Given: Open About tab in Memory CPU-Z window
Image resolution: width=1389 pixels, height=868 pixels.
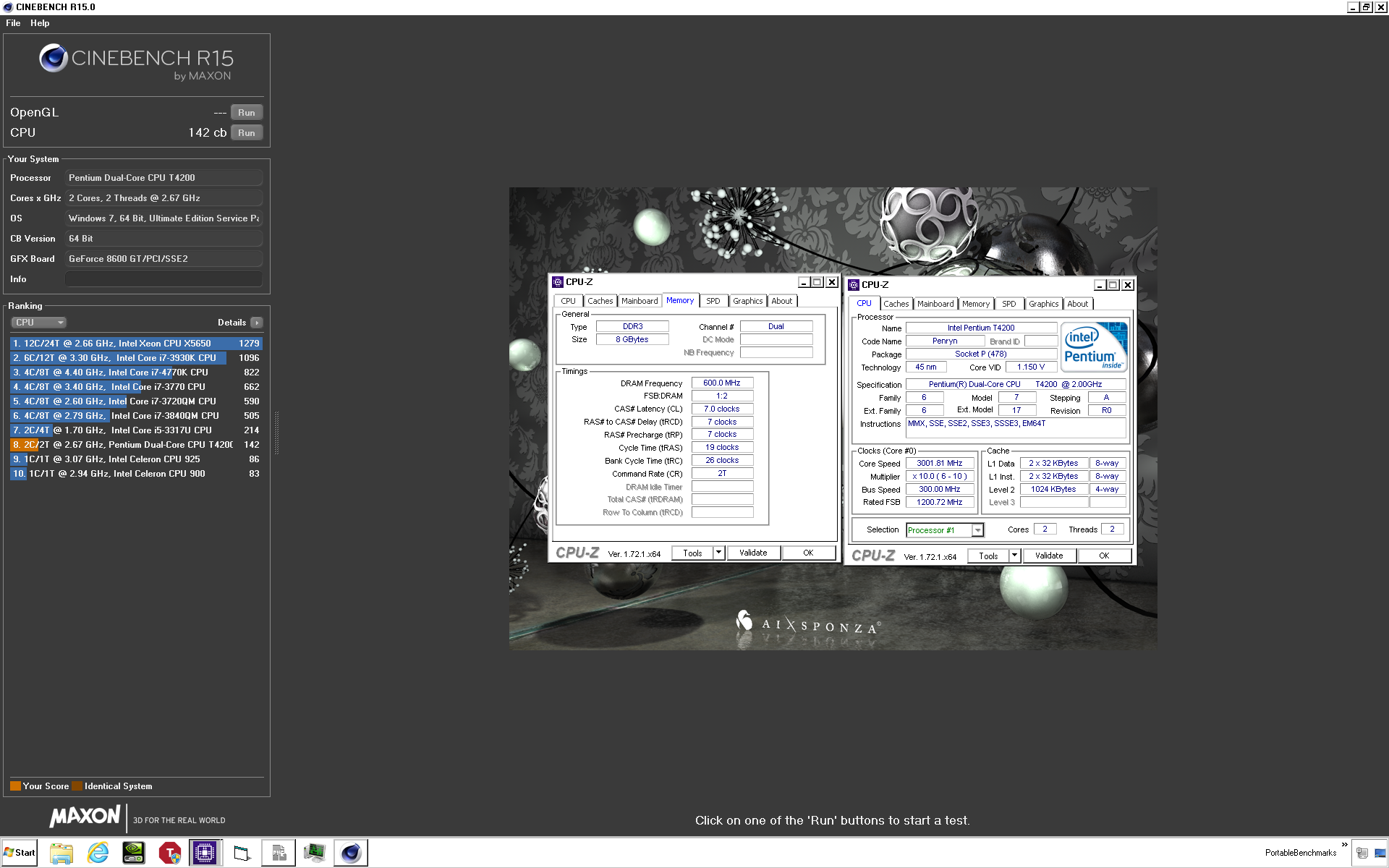Looking at the screenshot, I should coord(782,301).
